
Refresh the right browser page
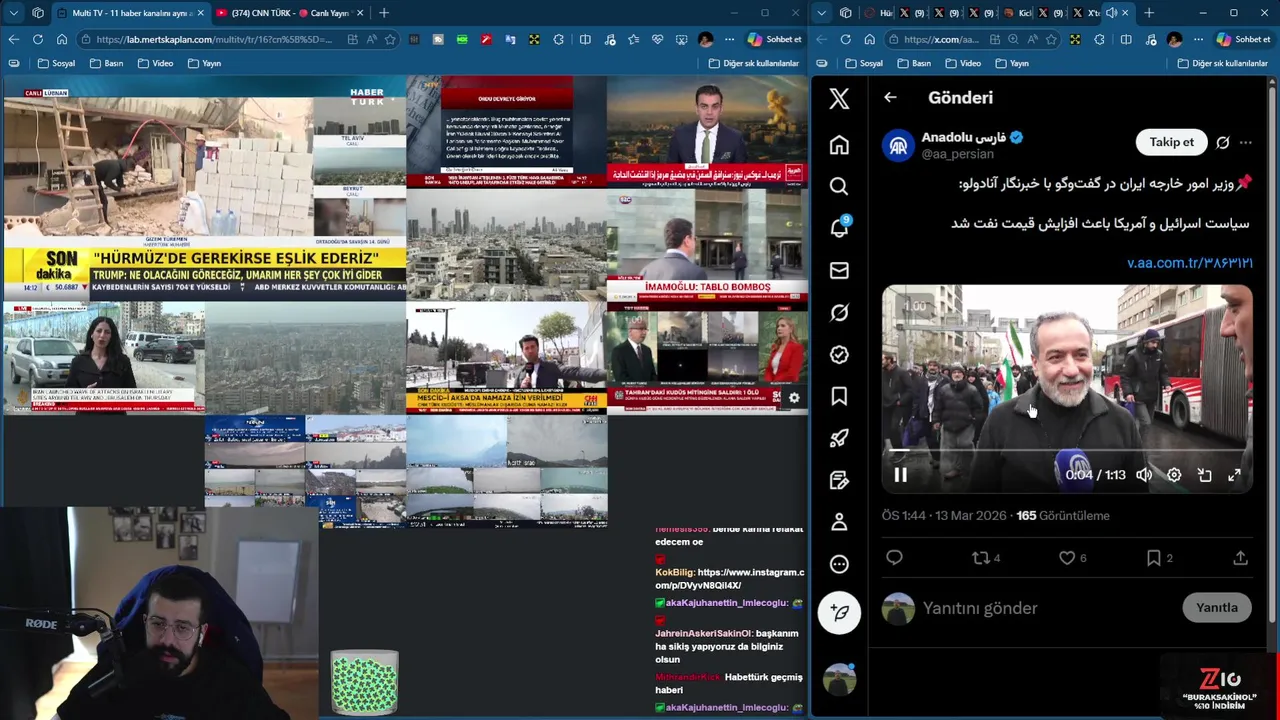point(845,39)
